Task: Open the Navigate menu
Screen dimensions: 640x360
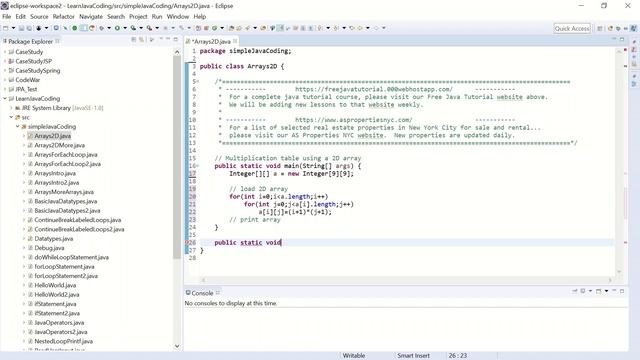Action: (91, 17)
